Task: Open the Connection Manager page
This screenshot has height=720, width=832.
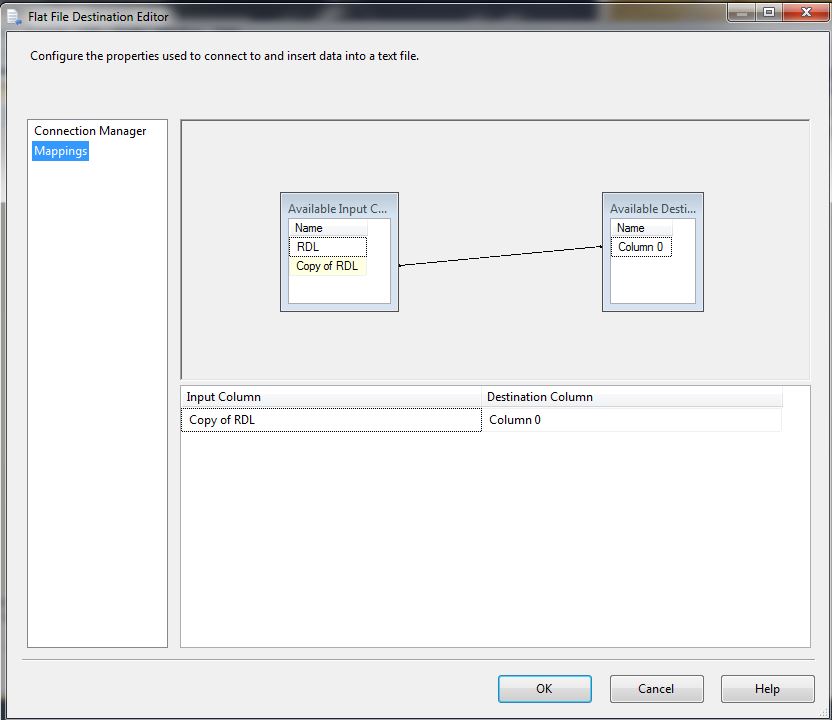Action: [x=90, y=131]
